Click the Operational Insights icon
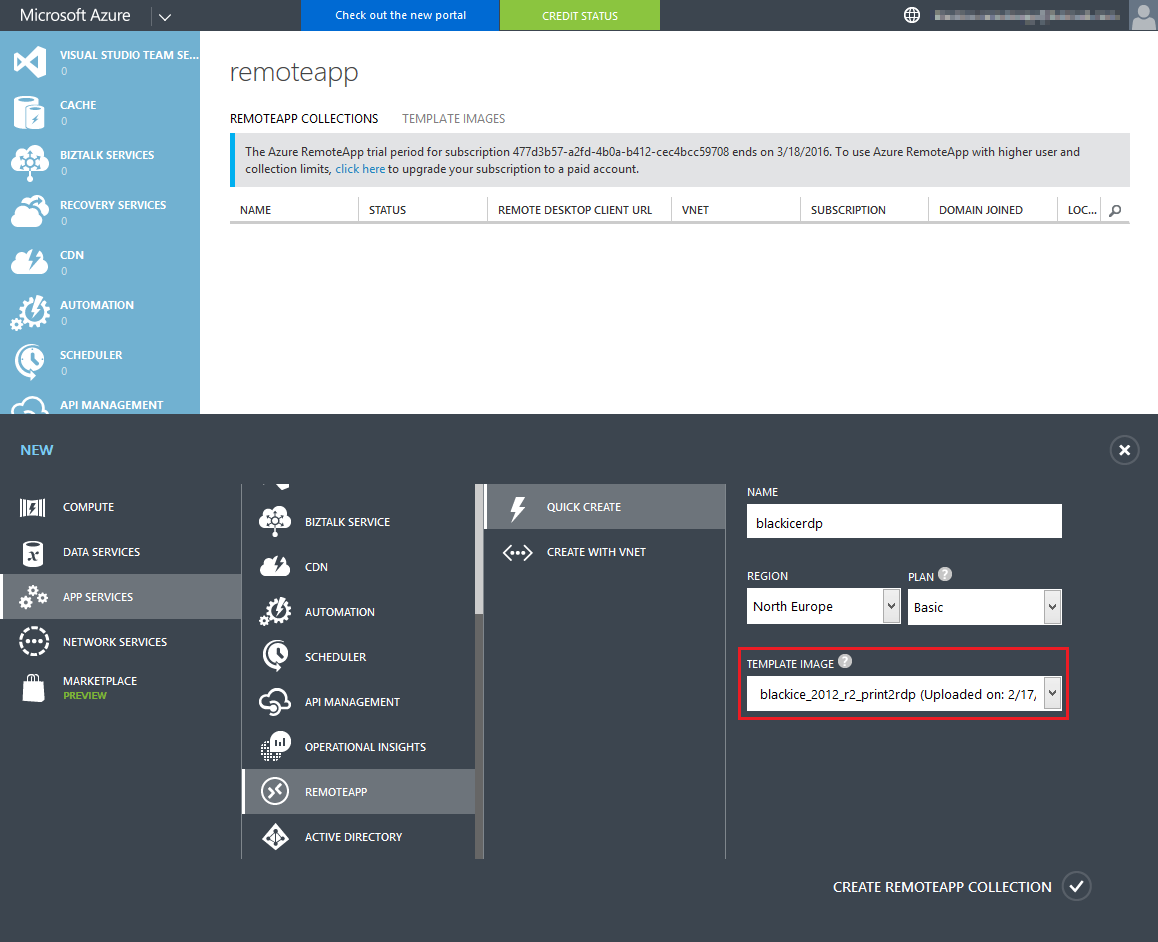 275,746
